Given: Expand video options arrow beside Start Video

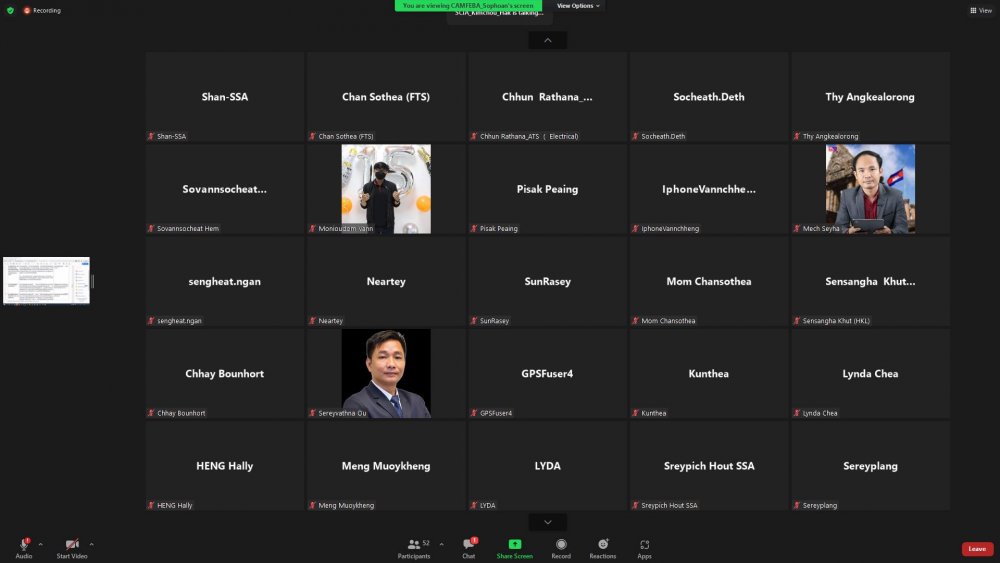Looking at the screenshot, I should (x=91, y=544).
